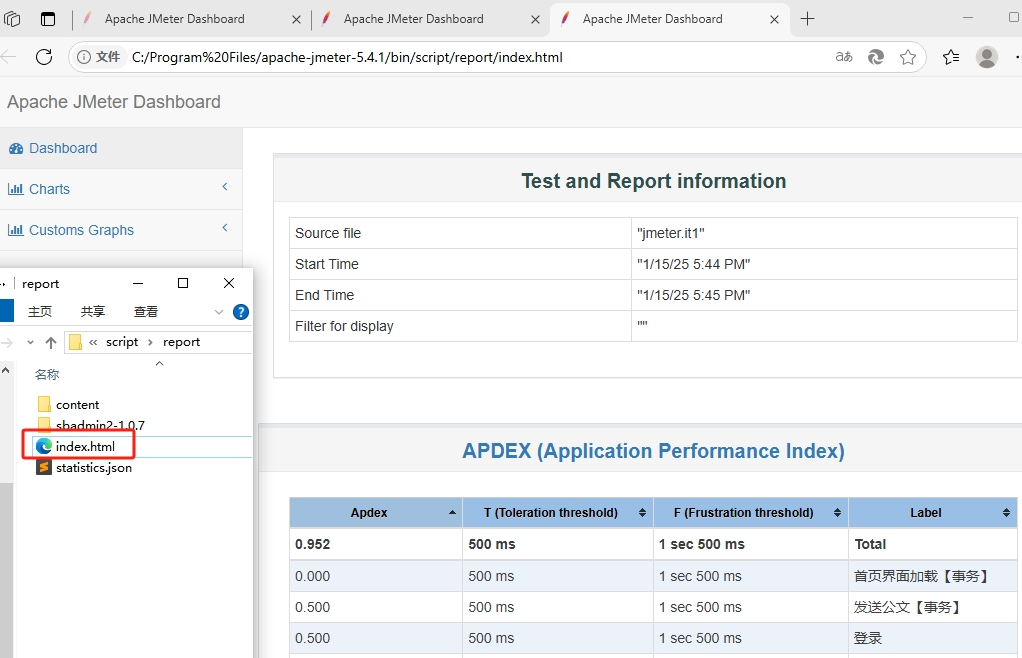This screenshot has width=1022, height=658.
Task: Switch to the first JMeter Dashboard tab
Action: click(x=174, y=19)
